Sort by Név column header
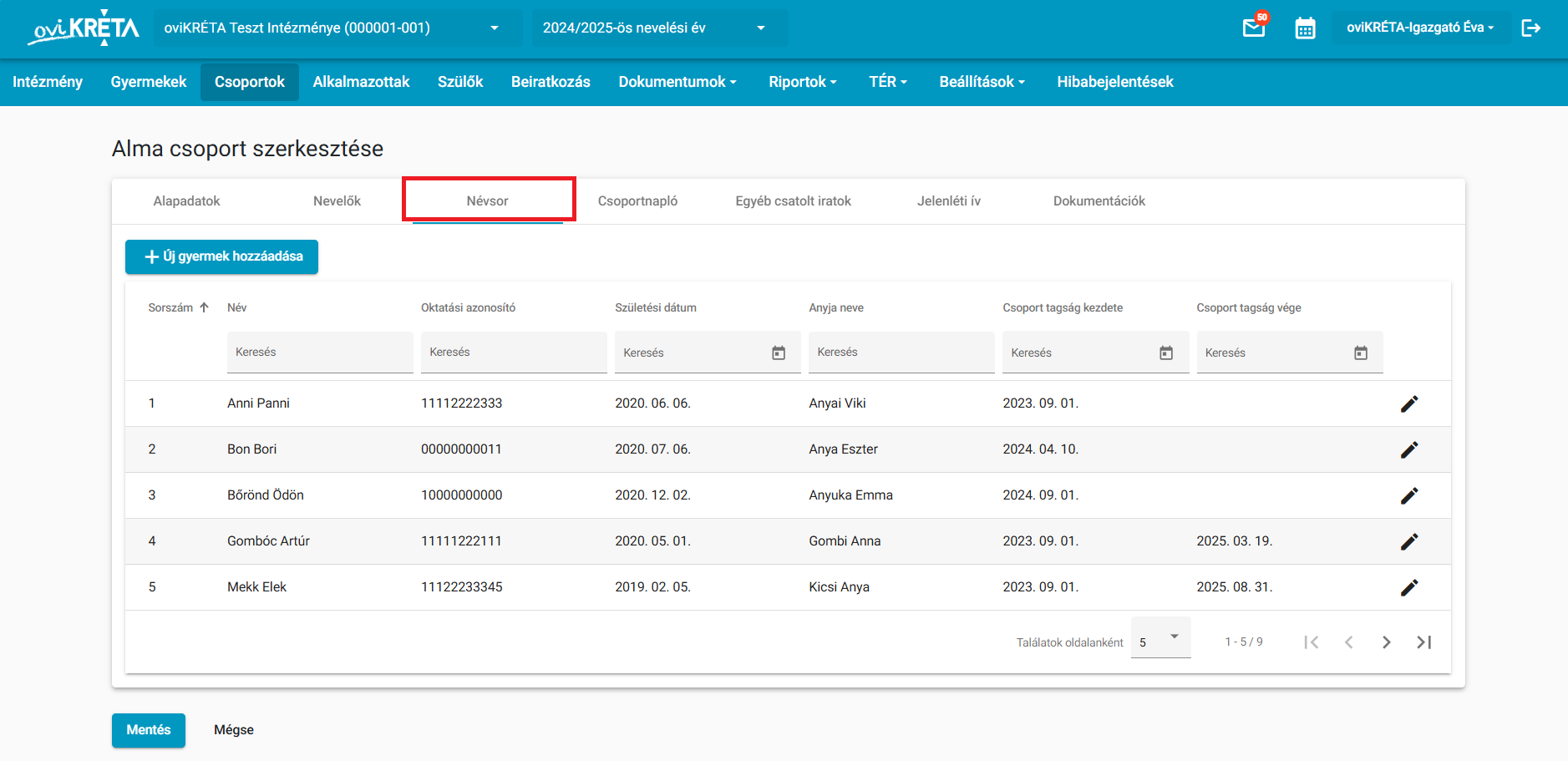The width and height of the screenshot is (1568, 761). coord(237,307)
